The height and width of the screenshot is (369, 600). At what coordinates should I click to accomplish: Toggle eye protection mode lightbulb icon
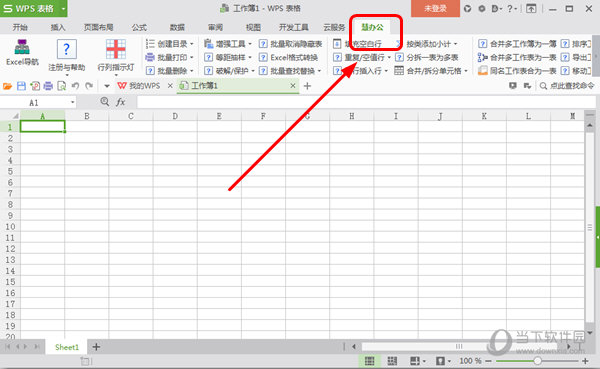click(440, 361)
